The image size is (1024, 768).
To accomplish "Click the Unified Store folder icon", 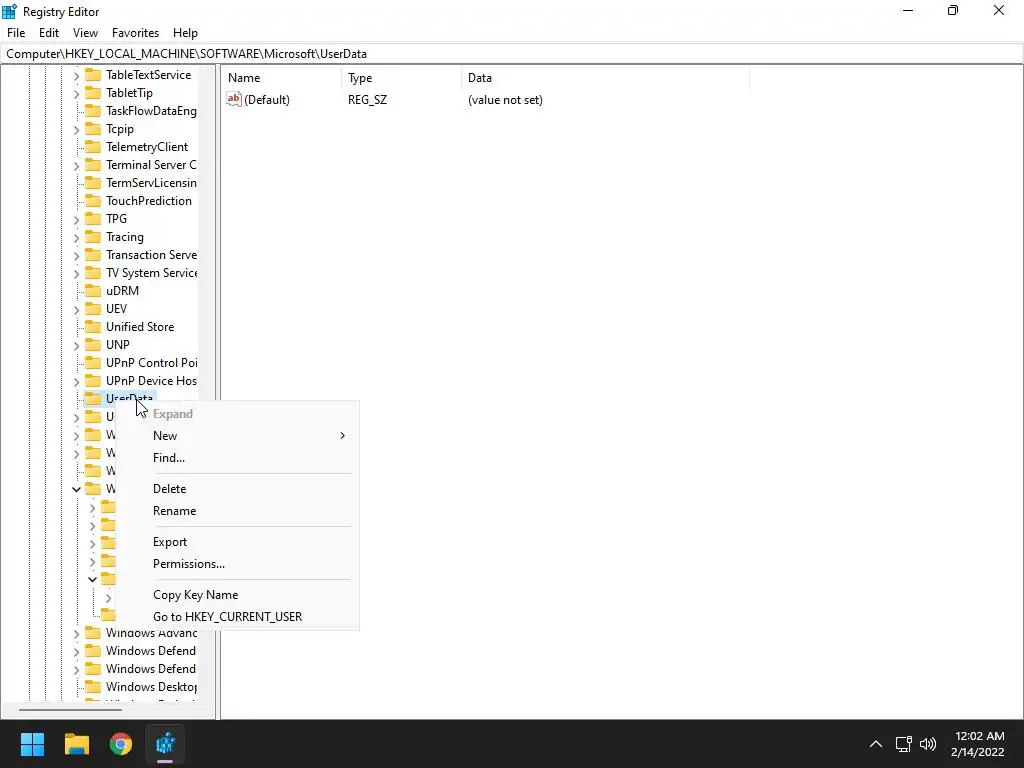I will pyautogui.click(x=93, y=327).
